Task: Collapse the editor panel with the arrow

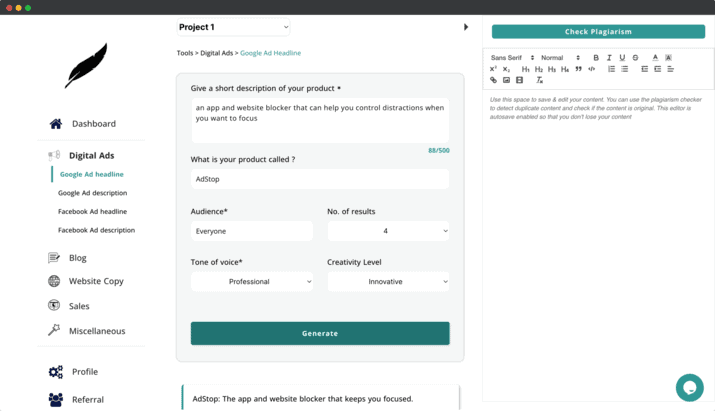Action: click(466, 27)
